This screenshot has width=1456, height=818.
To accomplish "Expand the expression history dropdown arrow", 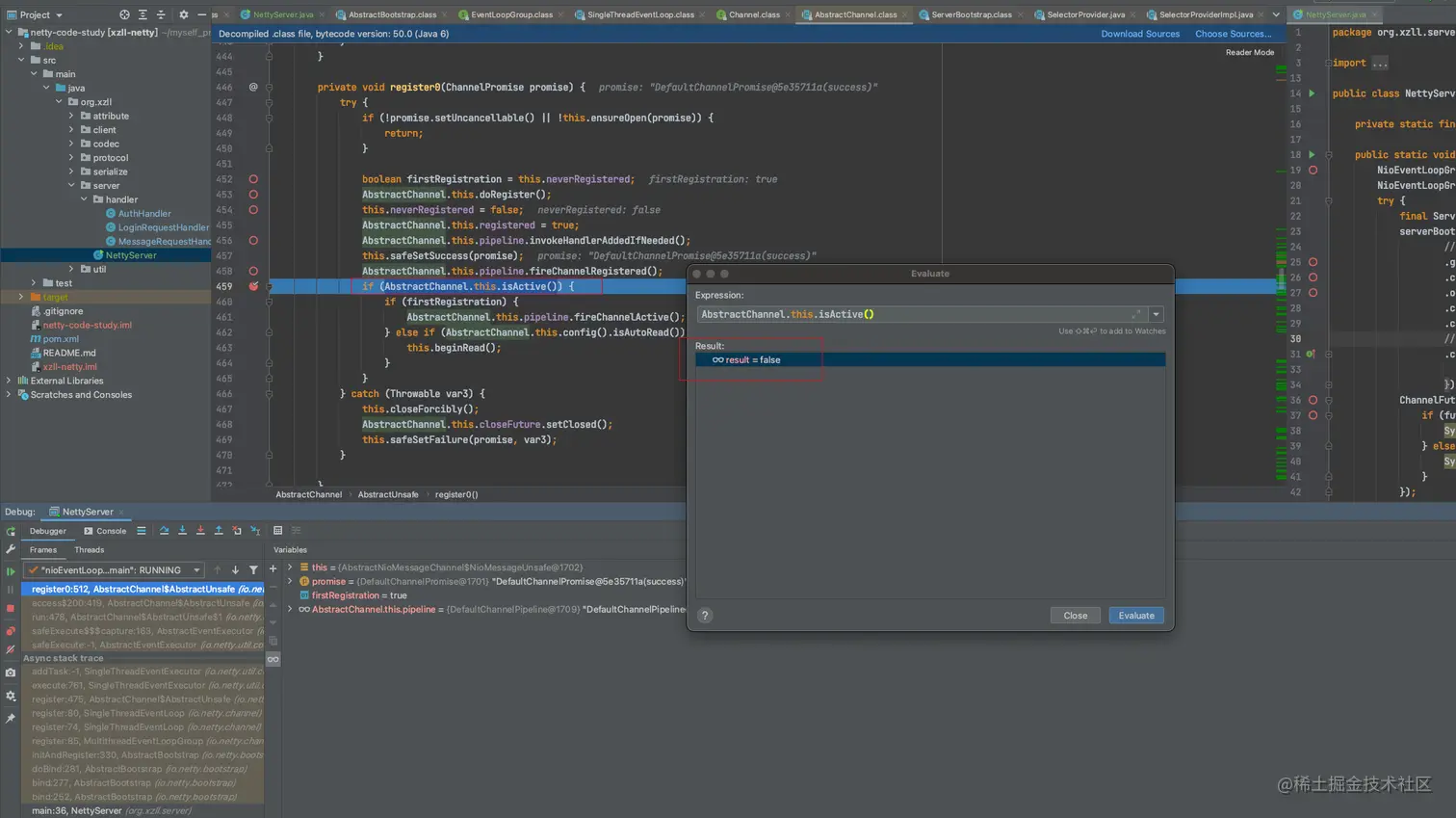I will (1156, 314).
